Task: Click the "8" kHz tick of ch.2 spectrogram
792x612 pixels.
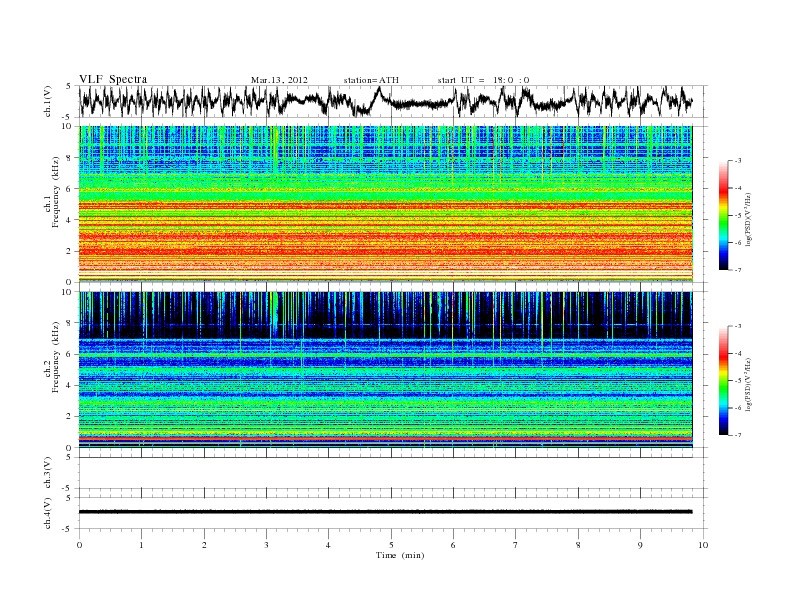Action: tap(70, 323)
